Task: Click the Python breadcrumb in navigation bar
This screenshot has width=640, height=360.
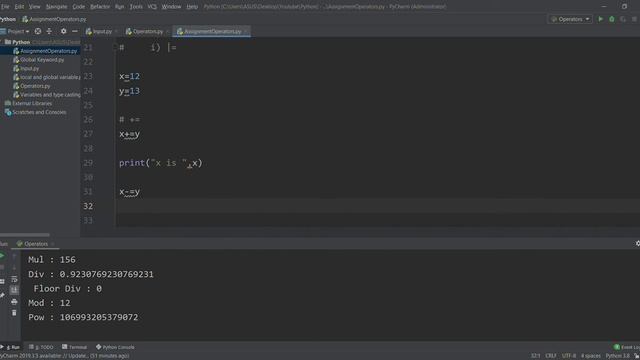Action: click(x=8, y=19)
